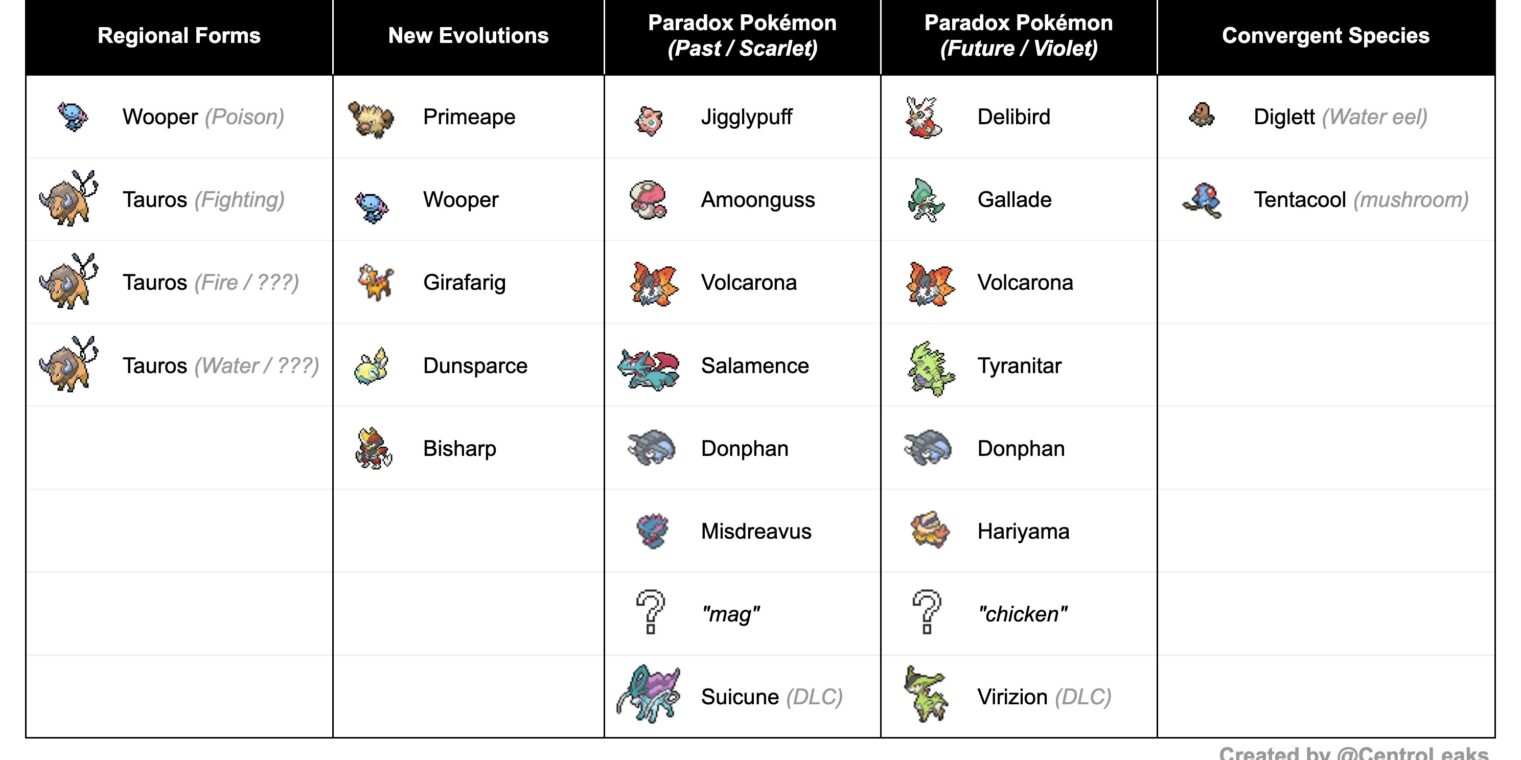The image size is (1521, 760).
Task: Click the Primeape sprite icon
Action: tap(371, 118)
